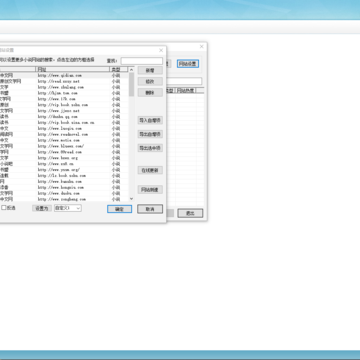The width and height of the screenshot is (360, 360).
Task: Select the row http://www.luoqiu.com
Action: click(63, 128)
